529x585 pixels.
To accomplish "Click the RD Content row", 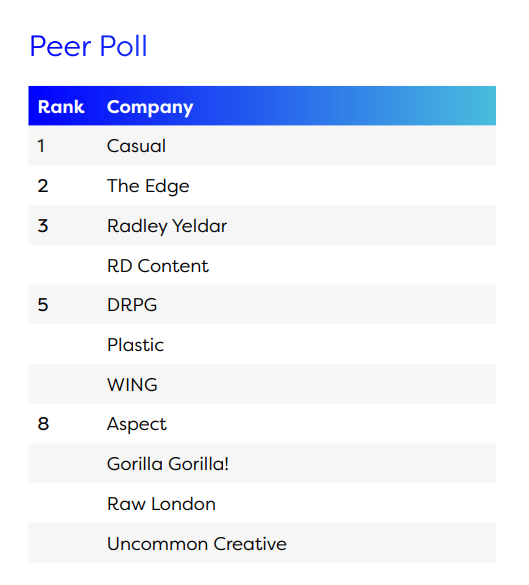I will 262,265.
